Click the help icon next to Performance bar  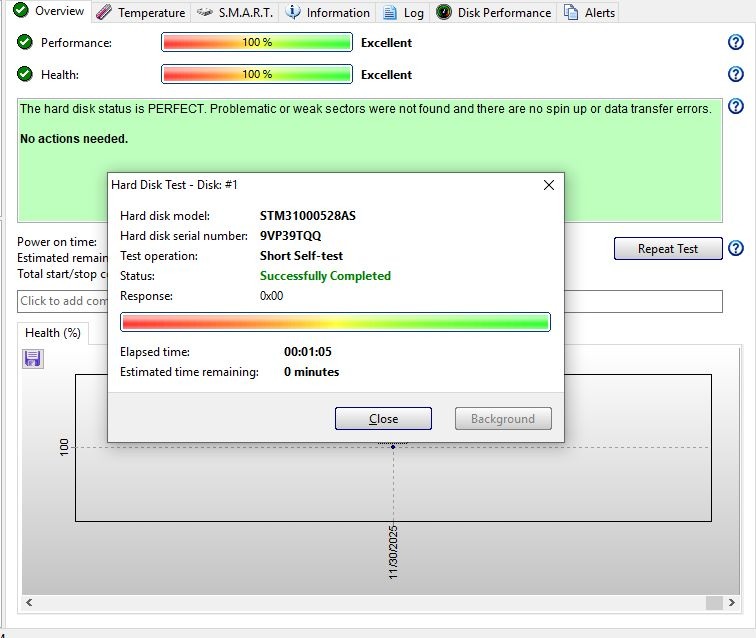point(736,42)
